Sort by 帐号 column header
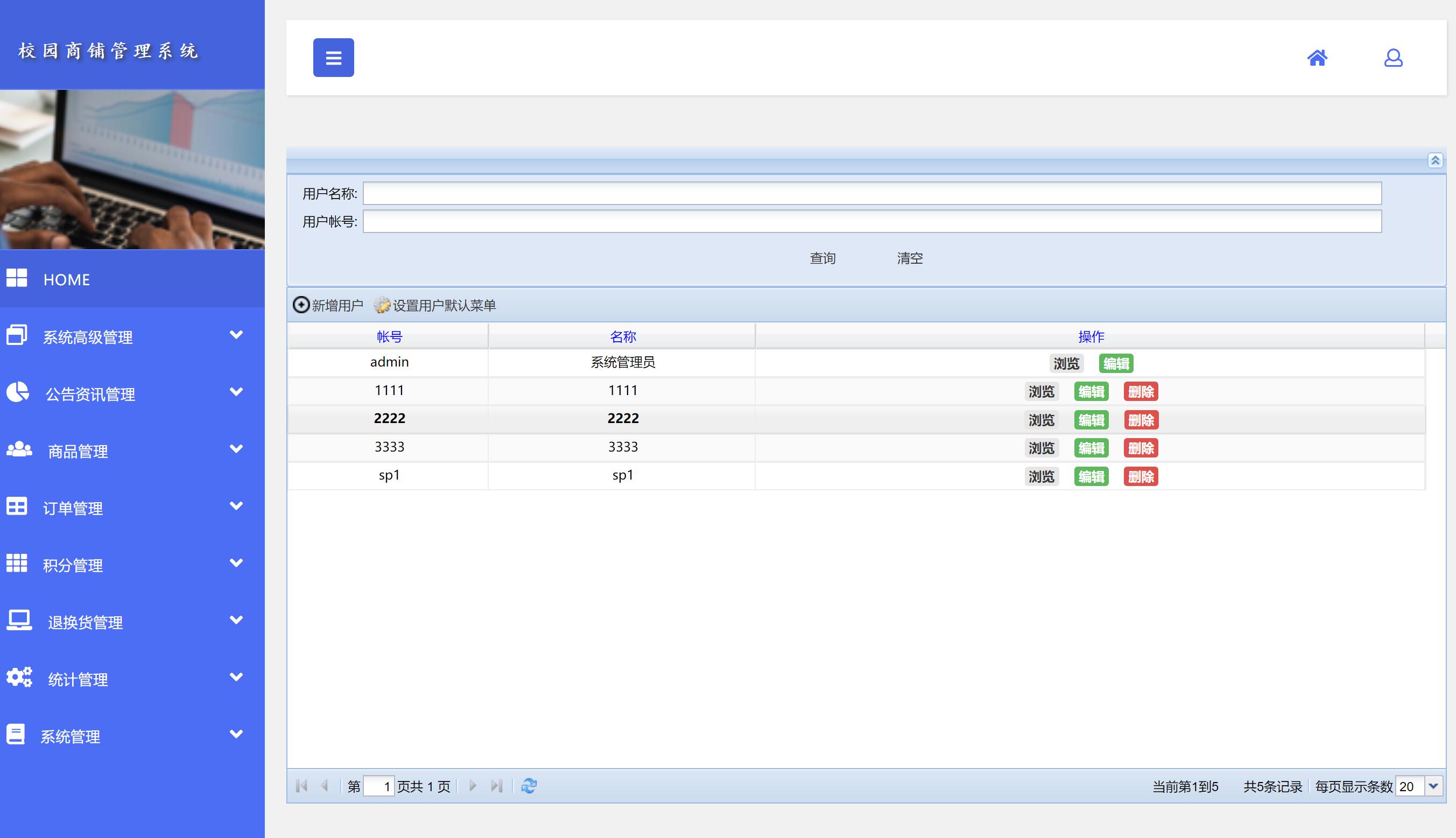Screen dimensions: 1456x838 tap(389, 336)
